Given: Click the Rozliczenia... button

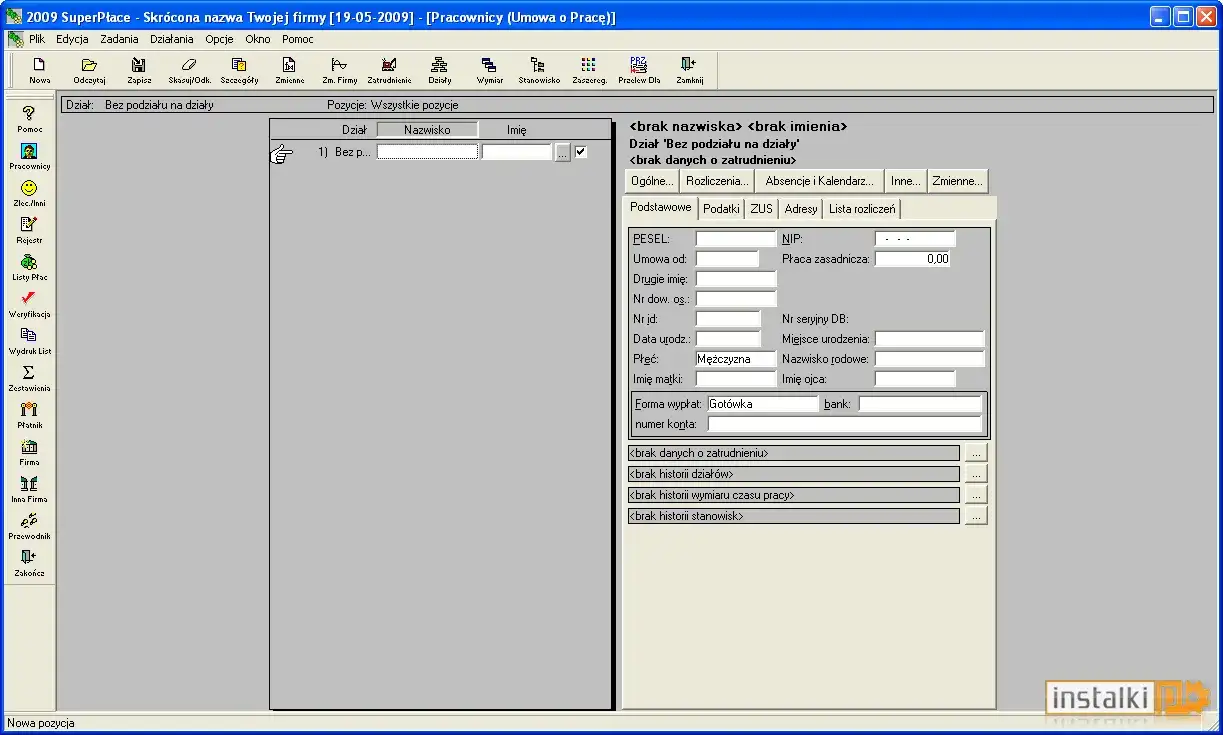Looking at the screenshot, I should click(717, 181).
